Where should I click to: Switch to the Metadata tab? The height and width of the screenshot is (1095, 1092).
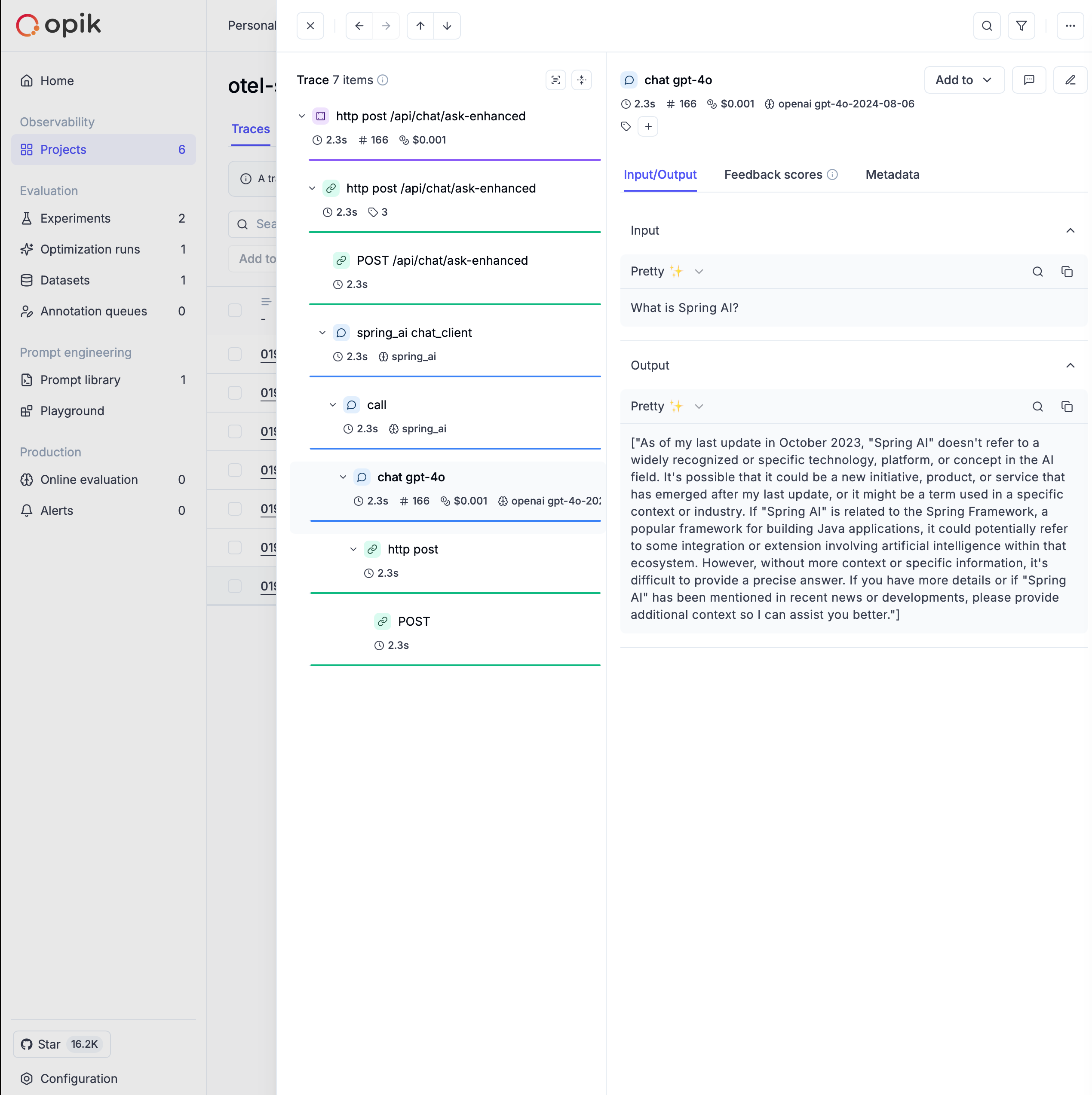pos(893,174)
